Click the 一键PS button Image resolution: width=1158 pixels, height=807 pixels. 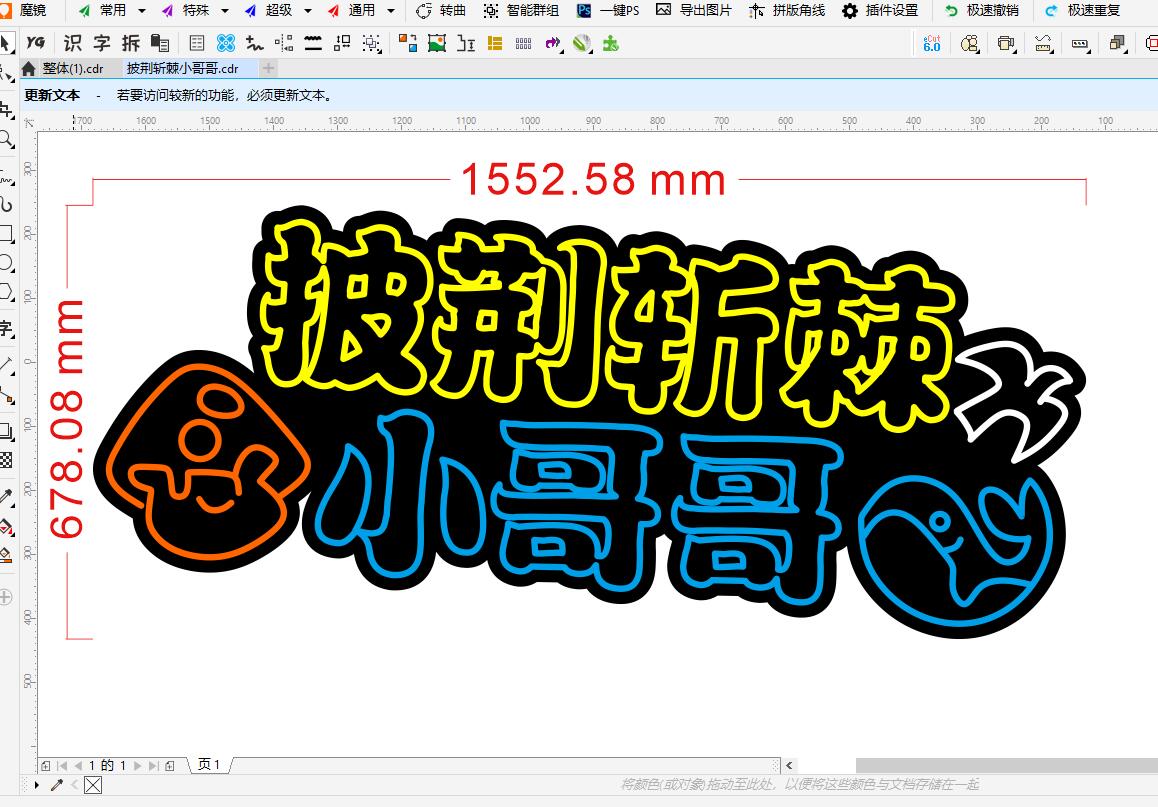608,10
